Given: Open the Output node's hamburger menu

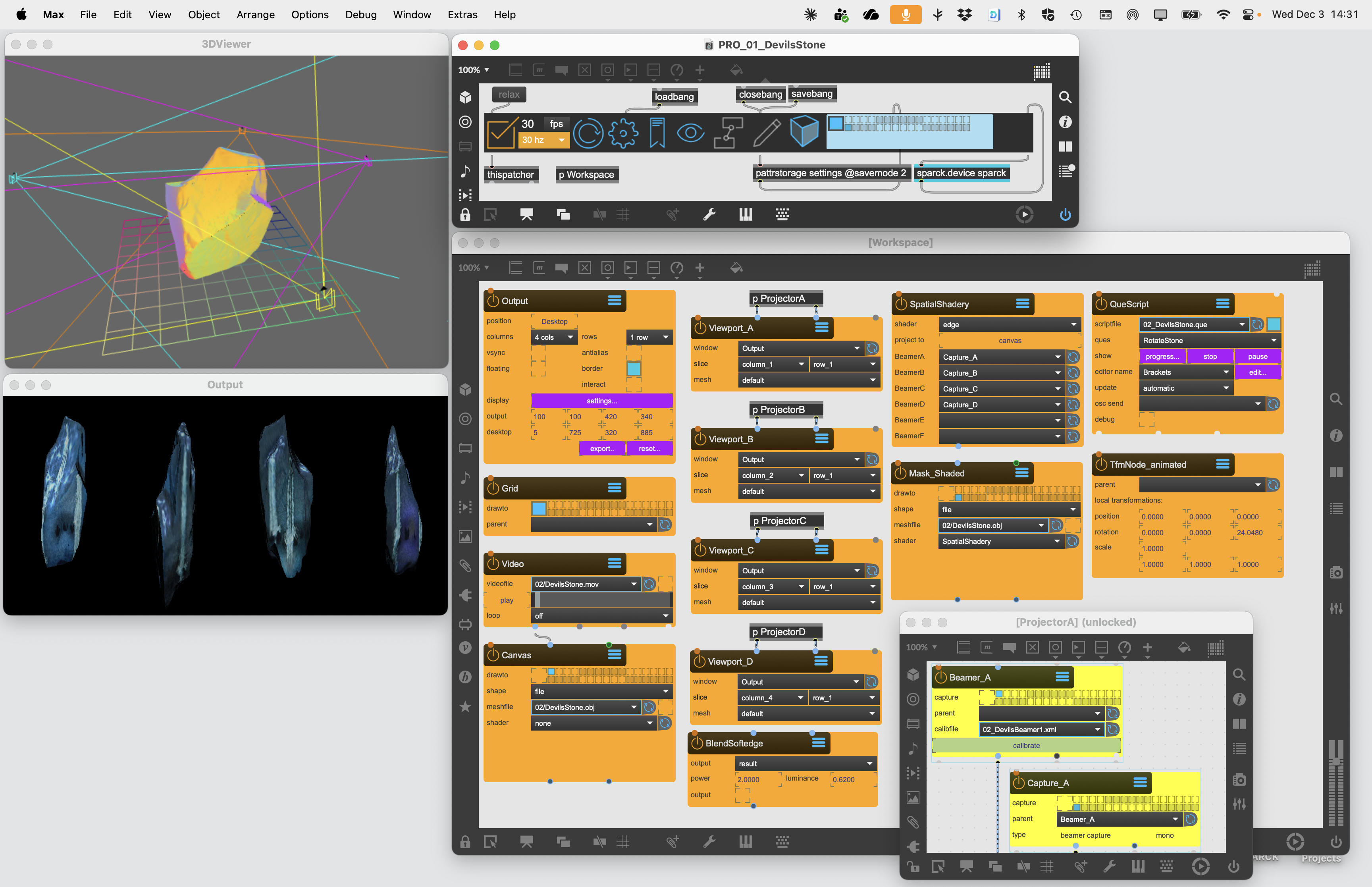Looking at the screenshot, I should click(614, 301).
